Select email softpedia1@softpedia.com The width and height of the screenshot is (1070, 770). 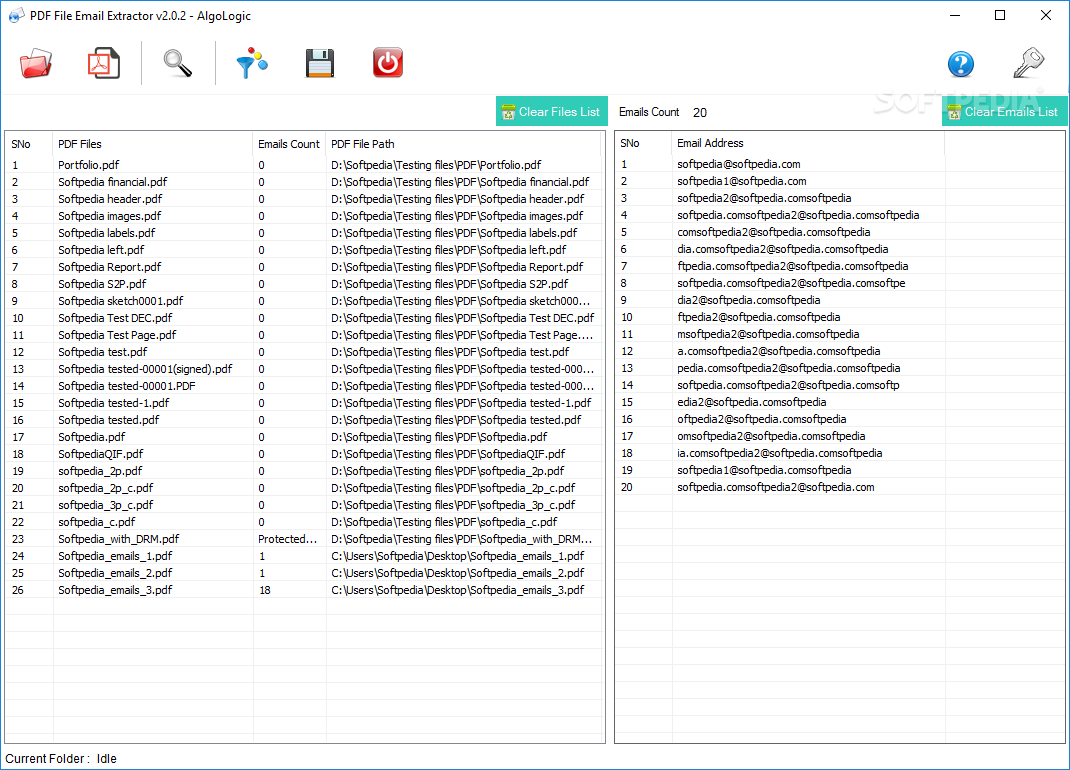pyautogui.click(x=742, y=182)
